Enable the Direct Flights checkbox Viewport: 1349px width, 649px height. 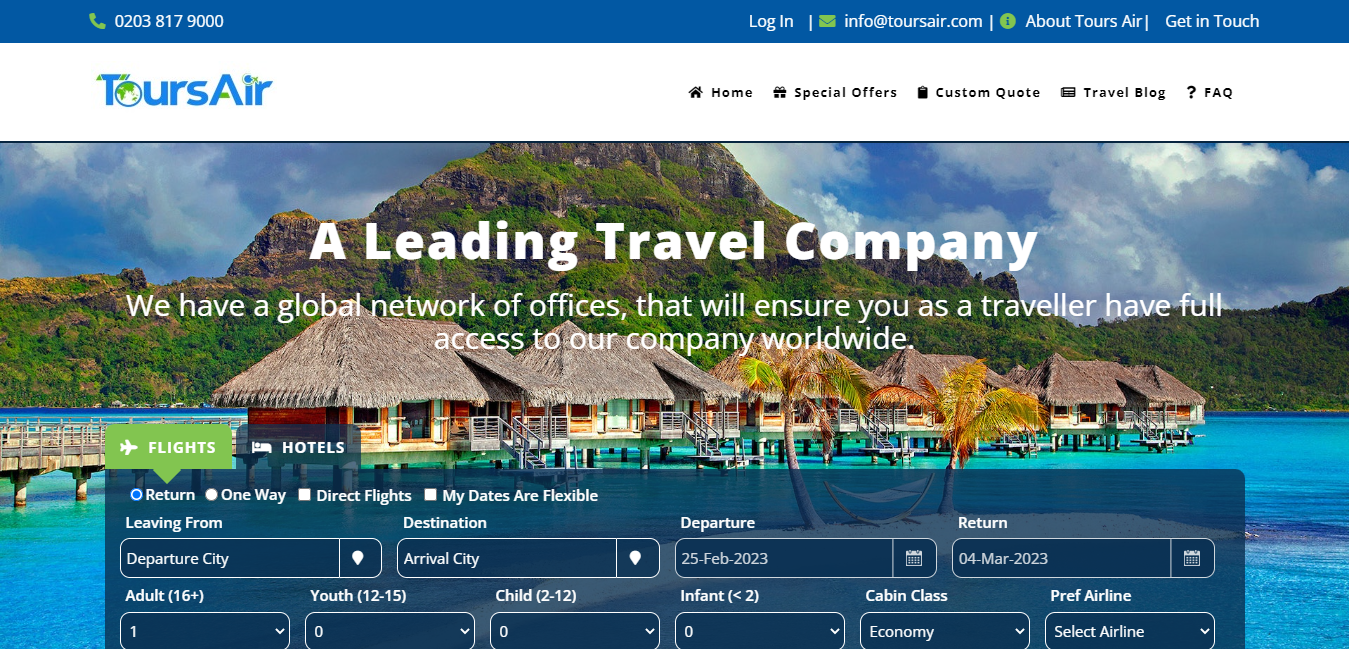click(304, 495)
